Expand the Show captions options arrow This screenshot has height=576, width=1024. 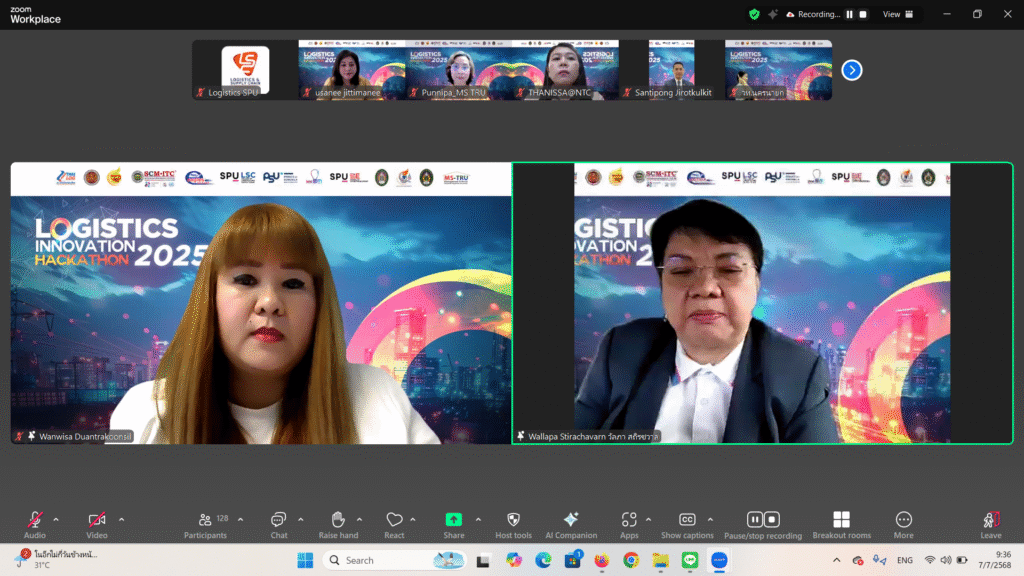click(x=710, y=520)
